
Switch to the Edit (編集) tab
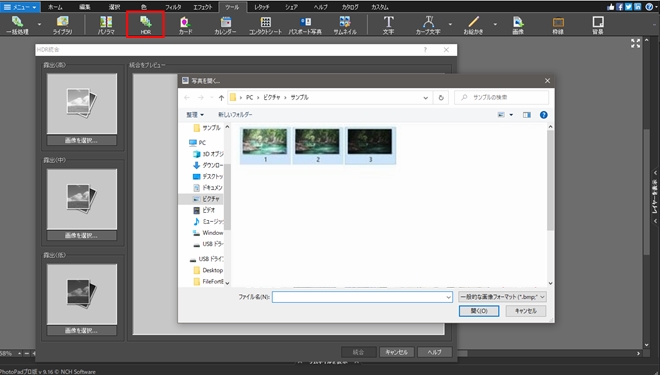click(x=85, y=7)
